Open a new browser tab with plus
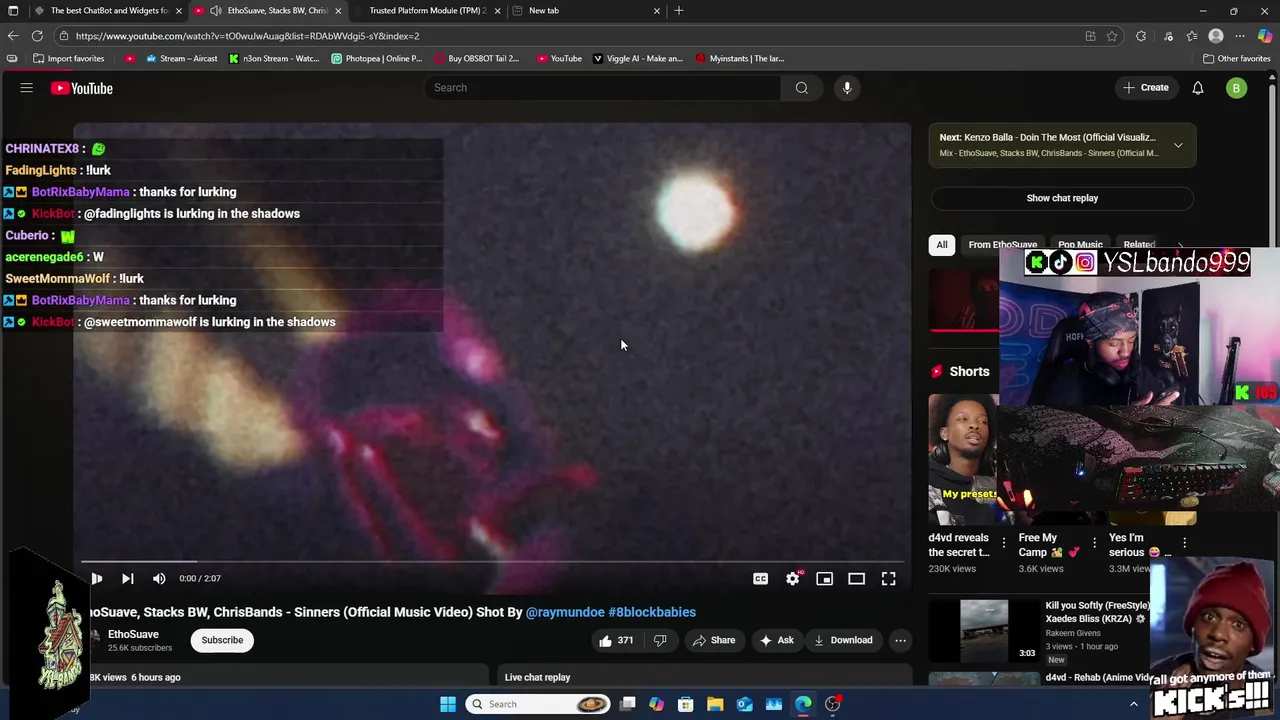Image resolution: width=1280 pixels, height=720 pixels. (x=679, y=10)
